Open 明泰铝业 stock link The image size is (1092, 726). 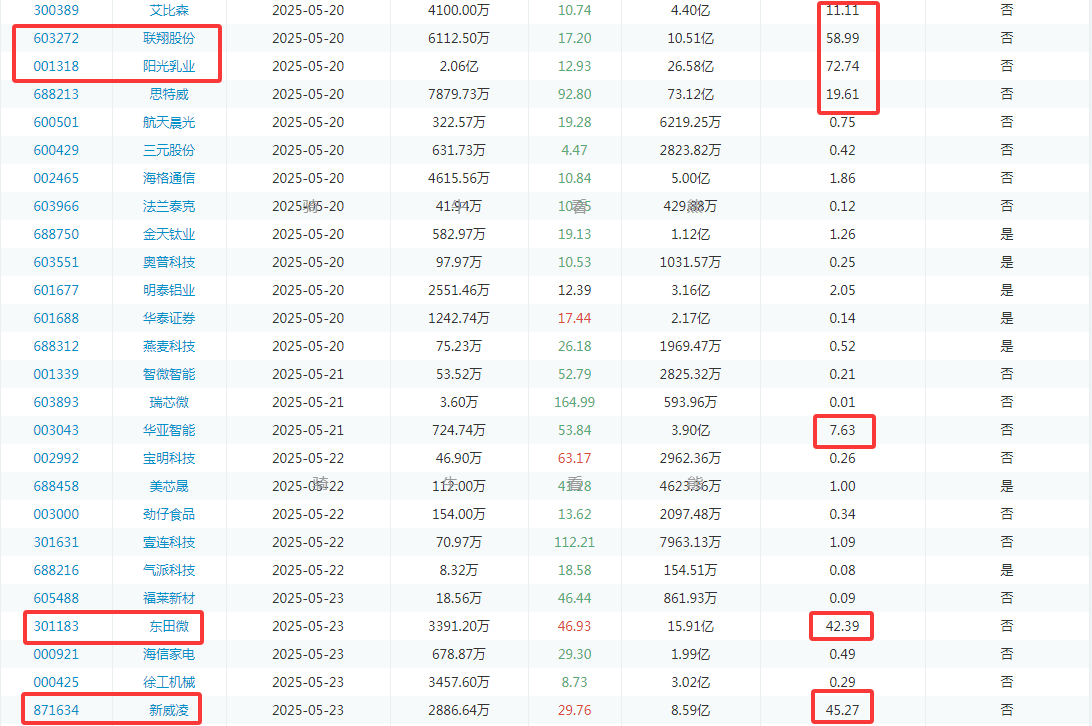[x=169, y=290]
